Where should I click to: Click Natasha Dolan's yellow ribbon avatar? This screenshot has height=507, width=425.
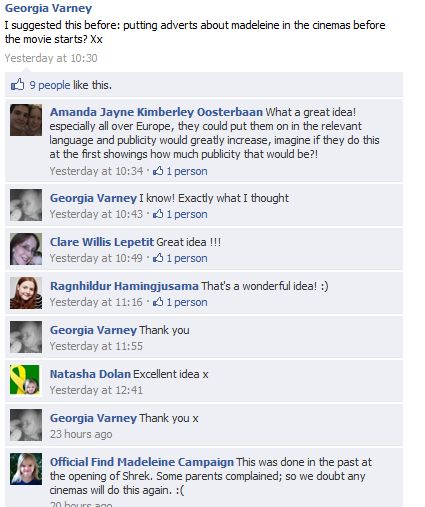(x=25, y=380)
